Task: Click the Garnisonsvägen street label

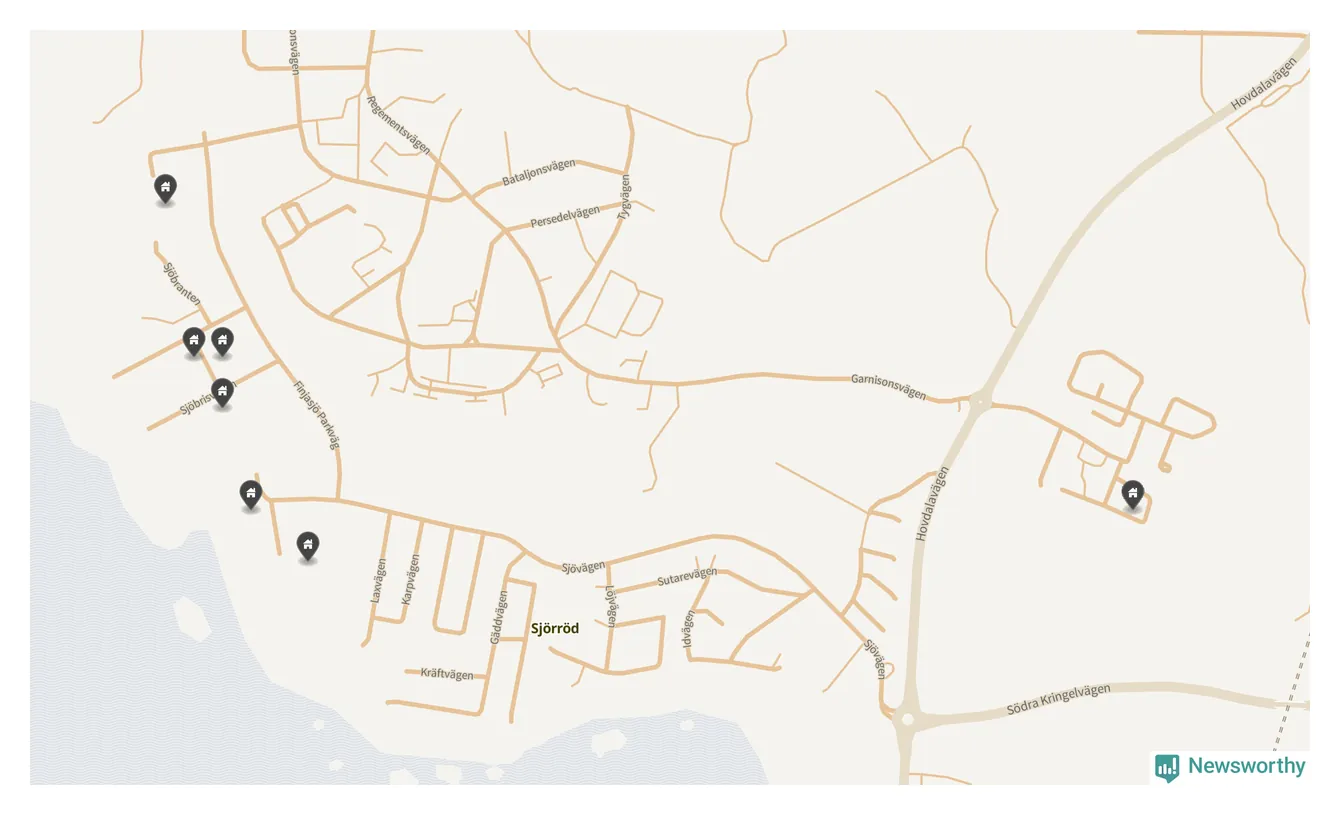Action: click(888, 386)
